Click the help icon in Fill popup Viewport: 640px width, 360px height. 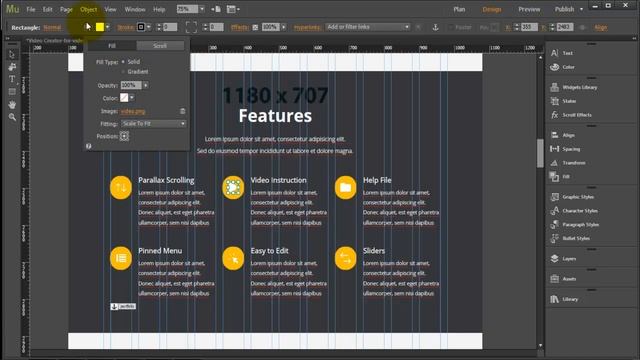pos(89,146)
